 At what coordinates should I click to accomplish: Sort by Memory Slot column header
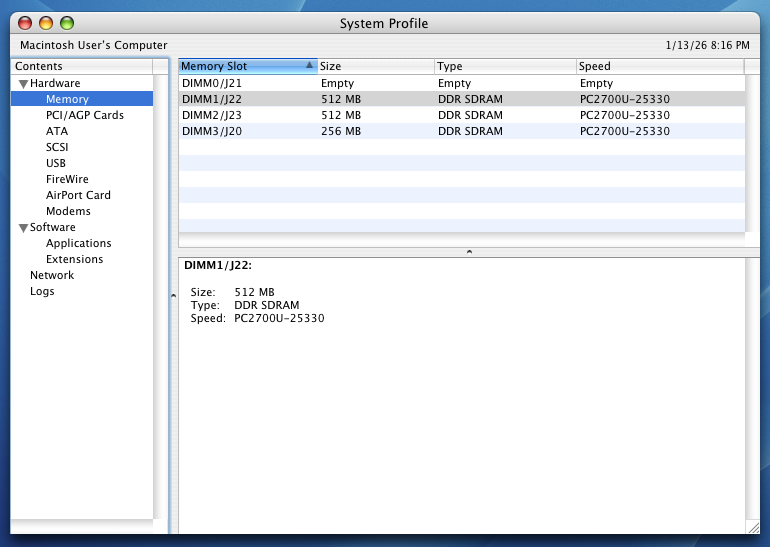click(x=248, y=66)
